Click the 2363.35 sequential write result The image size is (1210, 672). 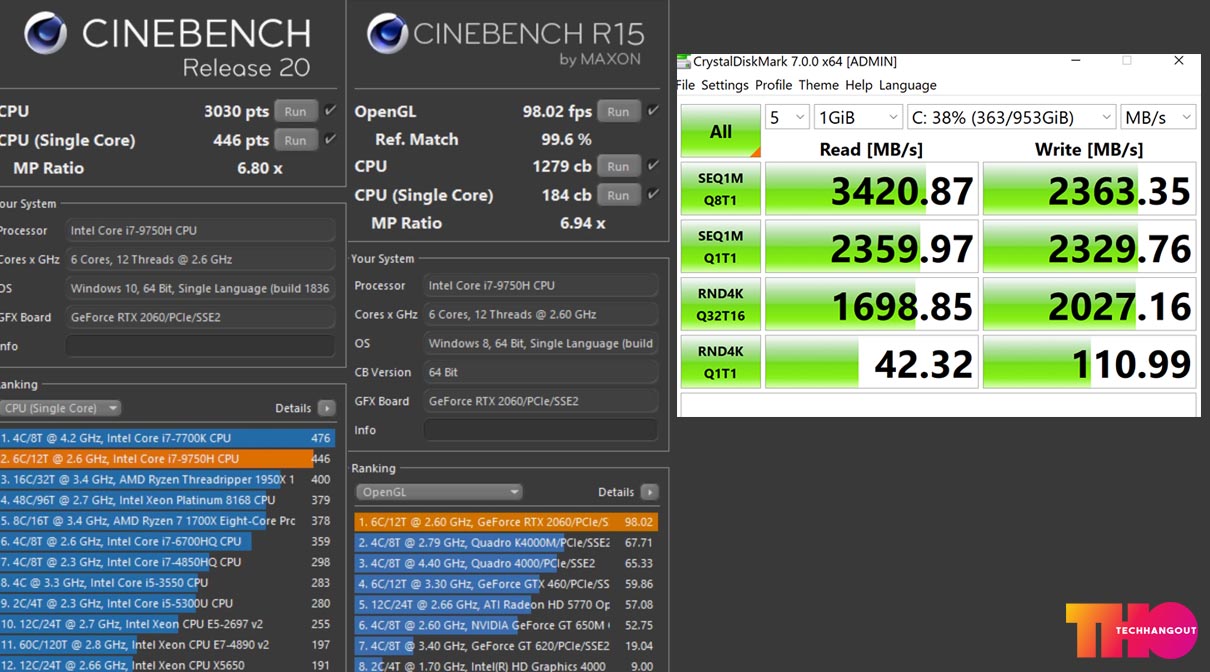(x=1089, y=189)
